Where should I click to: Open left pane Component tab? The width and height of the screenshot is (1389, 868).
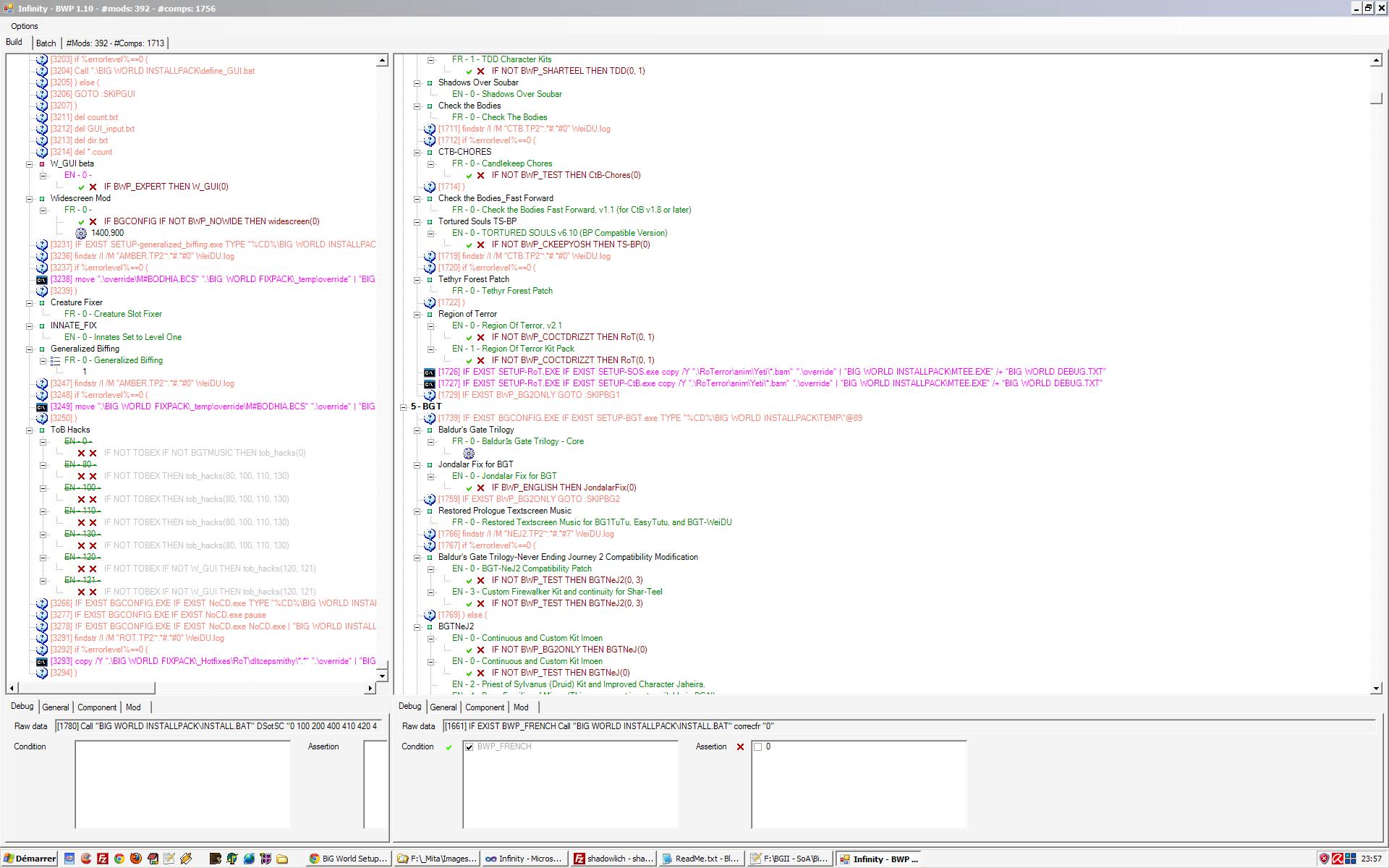pyautogui.click(x=97, y=707)
